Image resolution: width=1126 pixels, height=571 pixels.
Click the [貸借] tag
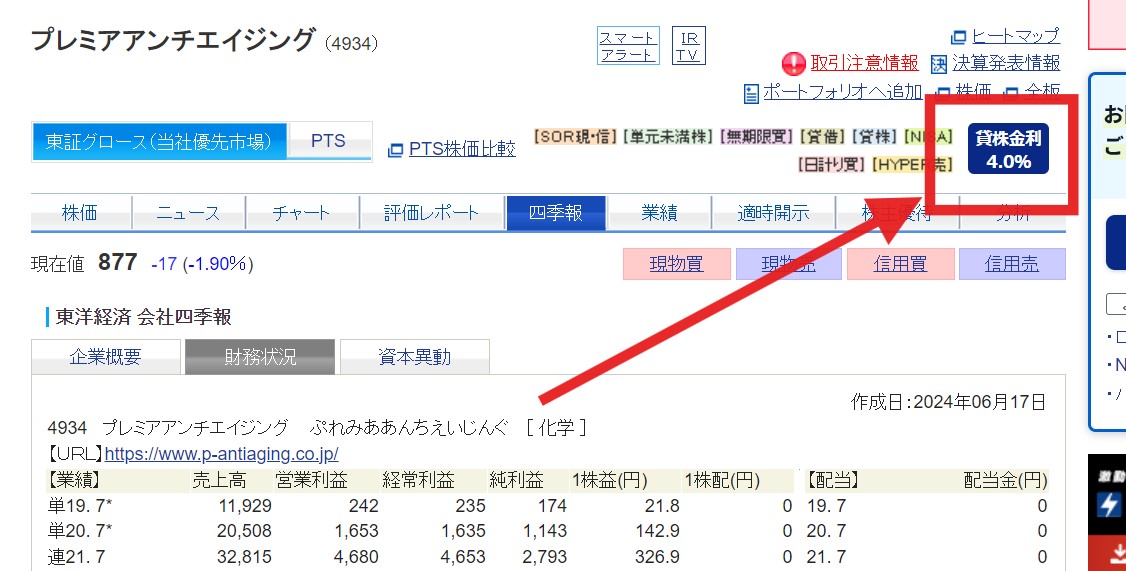coord(824,136)
